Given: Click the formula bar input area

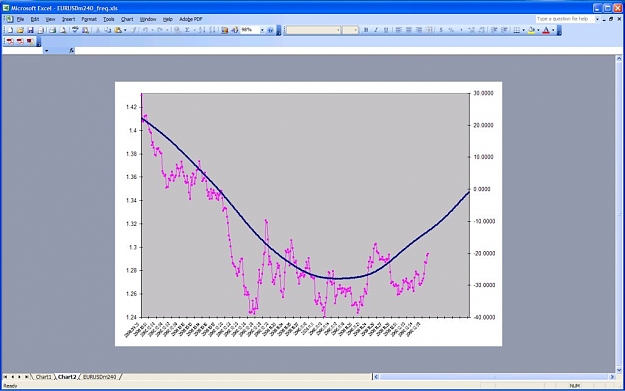Looking at the screenshot, I should (x=348, y=51).
